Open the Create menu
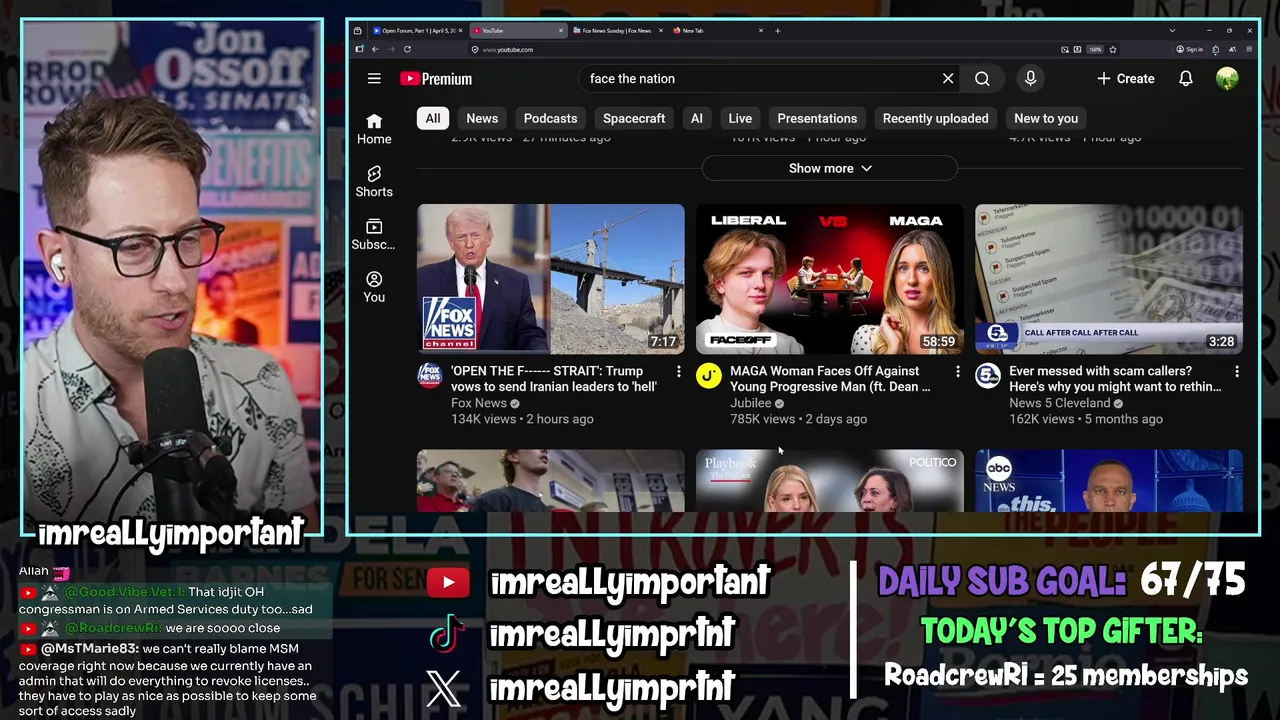1280x720 pixels. point(1125,79)
